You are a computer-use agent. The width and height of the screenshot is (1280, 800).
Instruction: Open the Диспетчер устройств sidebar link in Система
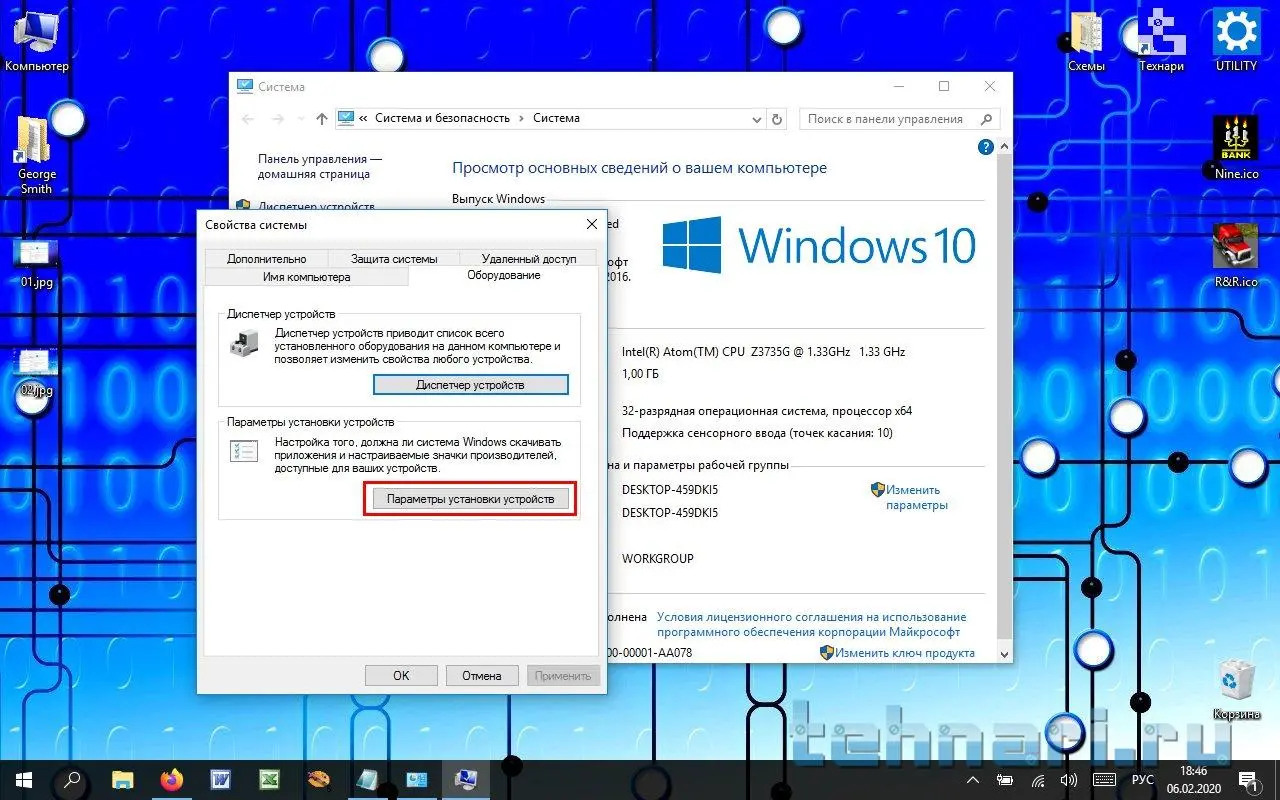316,205
